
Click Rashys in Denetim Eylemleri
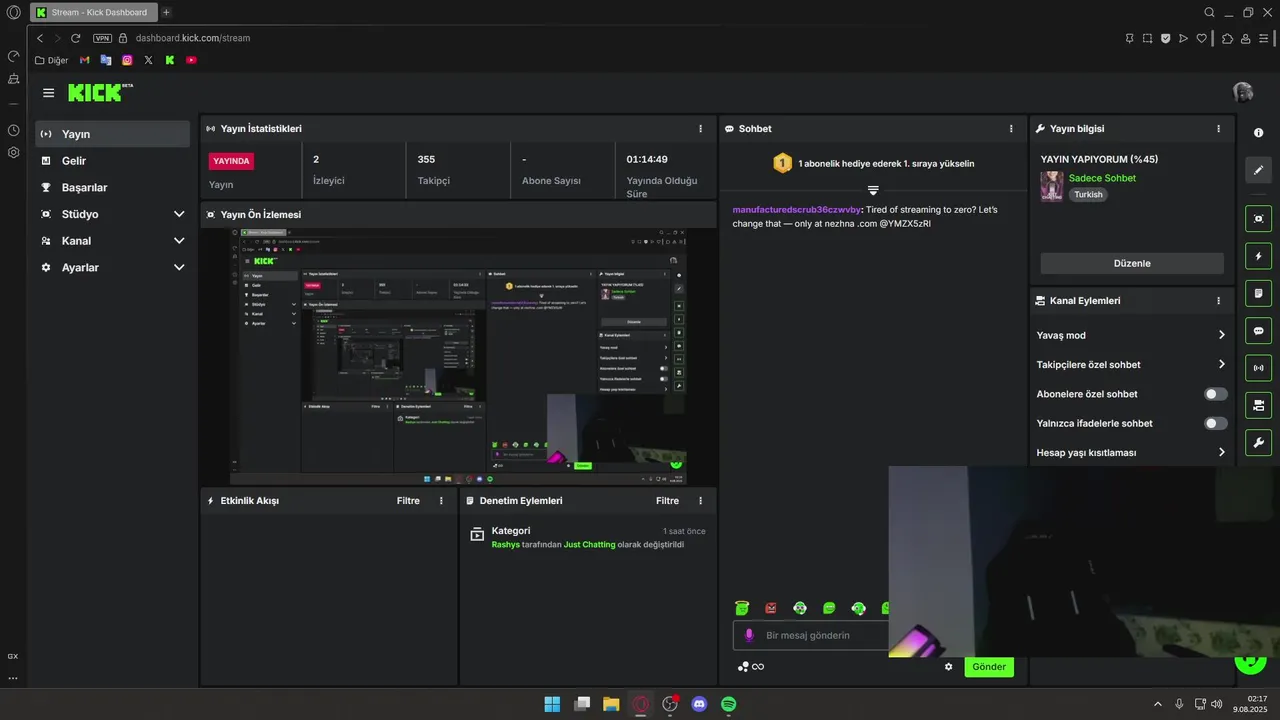pyautogui.click(x=505, y=545)
